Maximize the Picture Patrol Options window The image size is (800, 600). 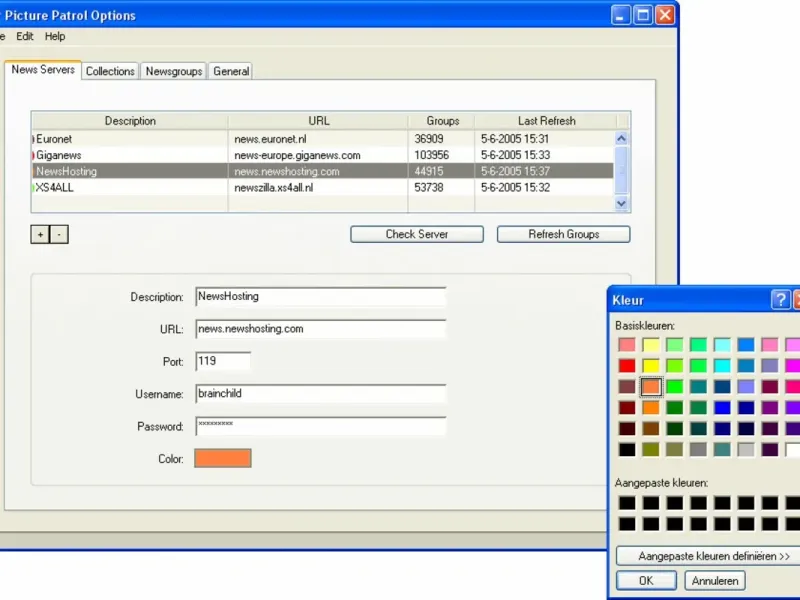tap(643, 15)
